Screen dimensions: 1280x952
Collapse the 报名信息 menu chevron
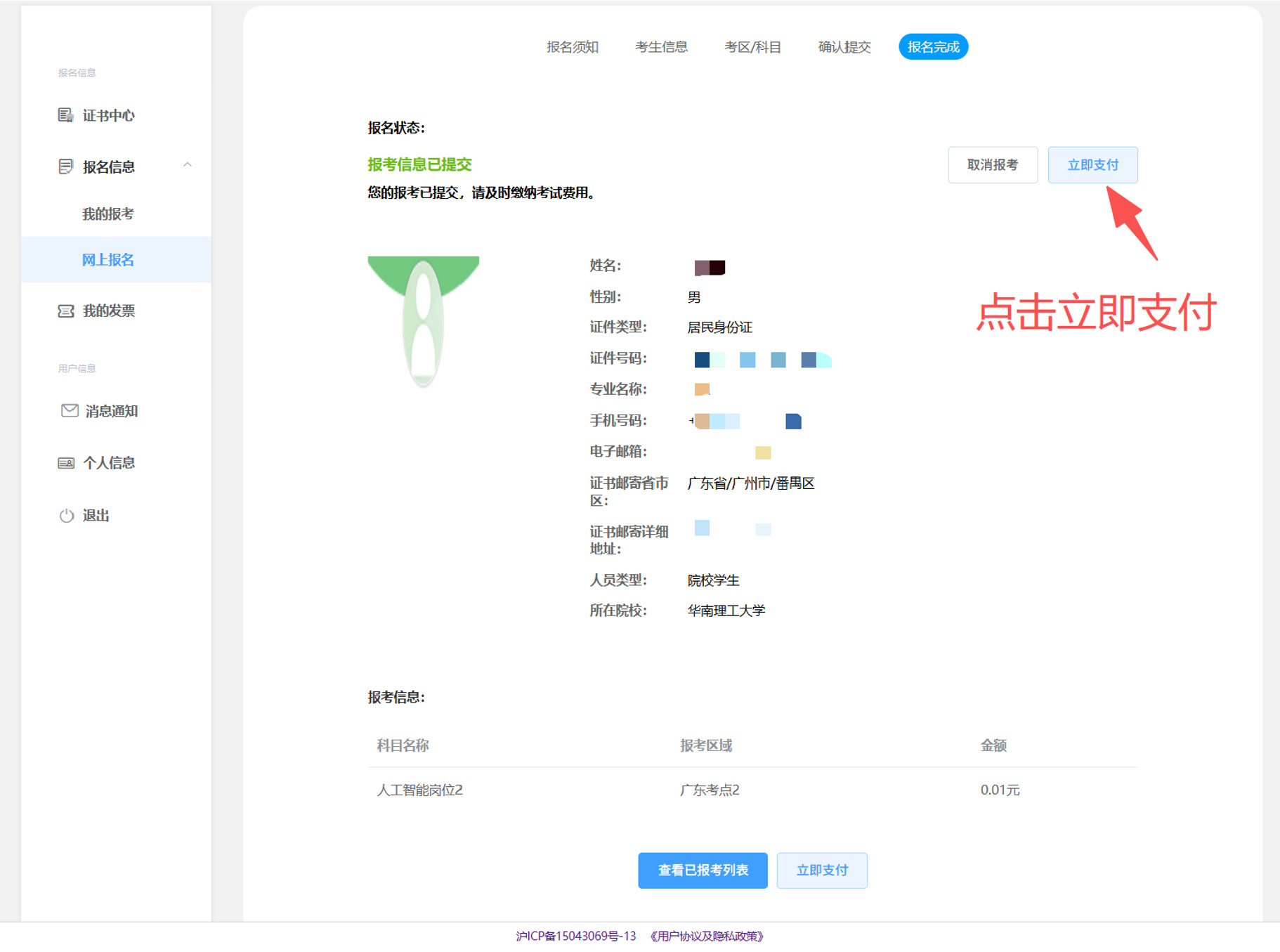tap(187, 165)
